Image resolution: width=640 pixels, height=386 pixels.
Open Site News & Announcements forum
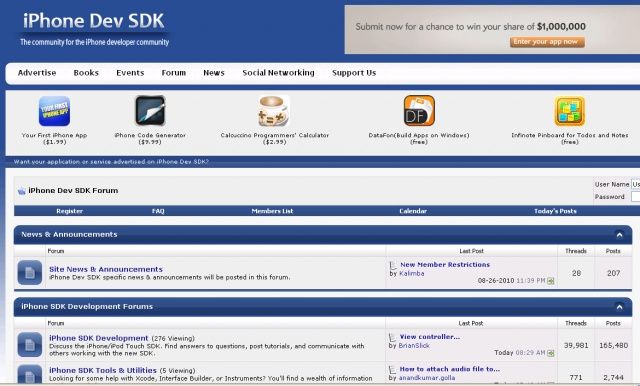click(106, 269)
